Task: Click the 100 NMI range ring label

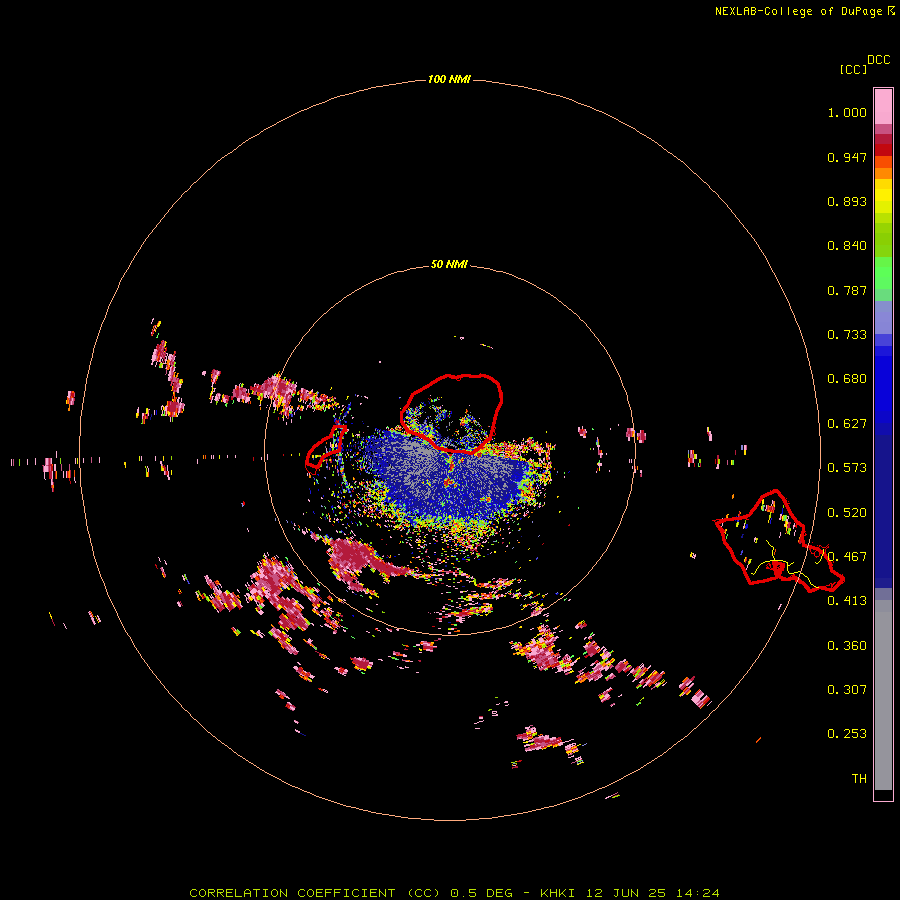Action: tap(449, 79)
